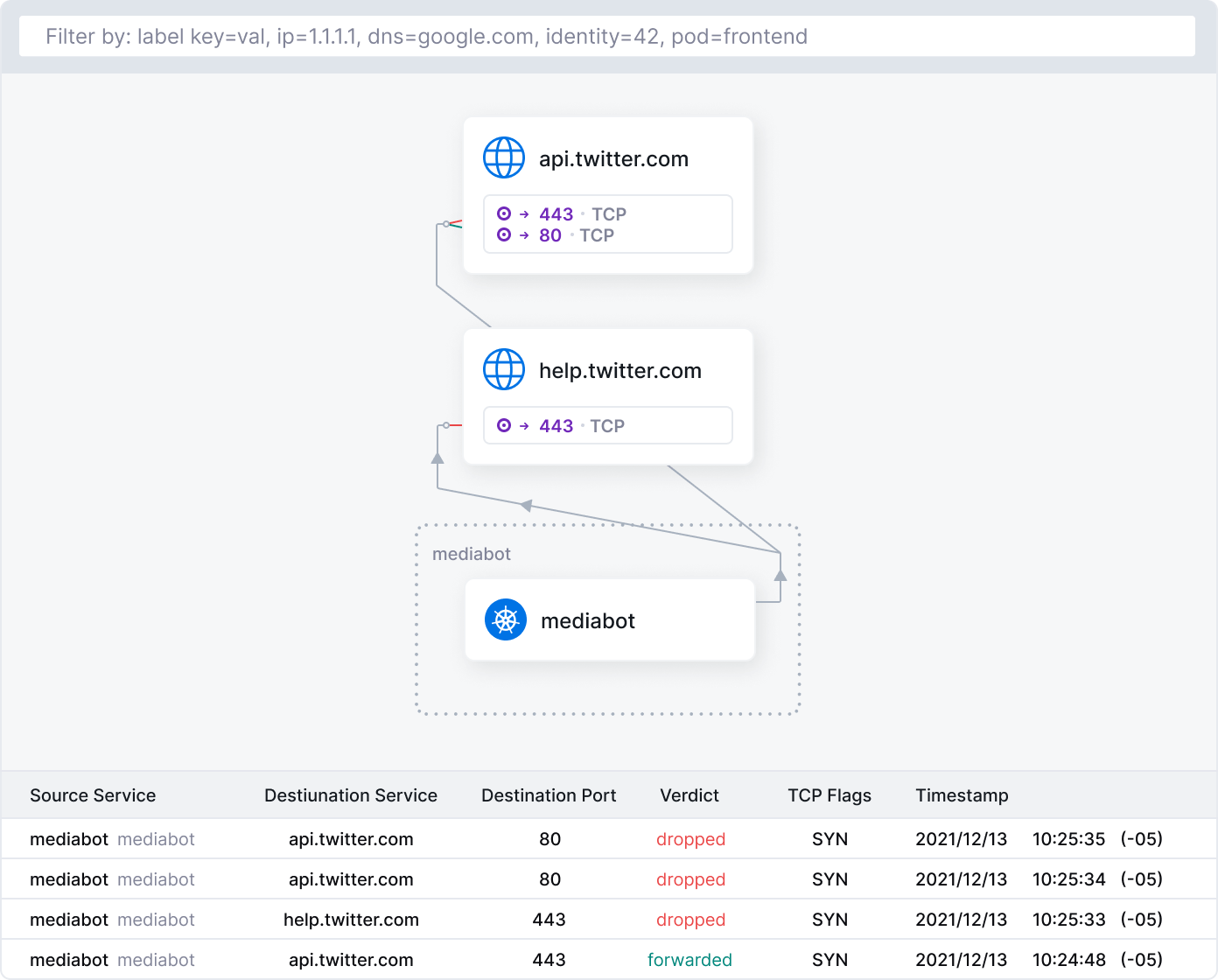The width and height of the screenshot is (1218, 980).
Task: Sort by Timestamp column header
Action: point(962,795)
